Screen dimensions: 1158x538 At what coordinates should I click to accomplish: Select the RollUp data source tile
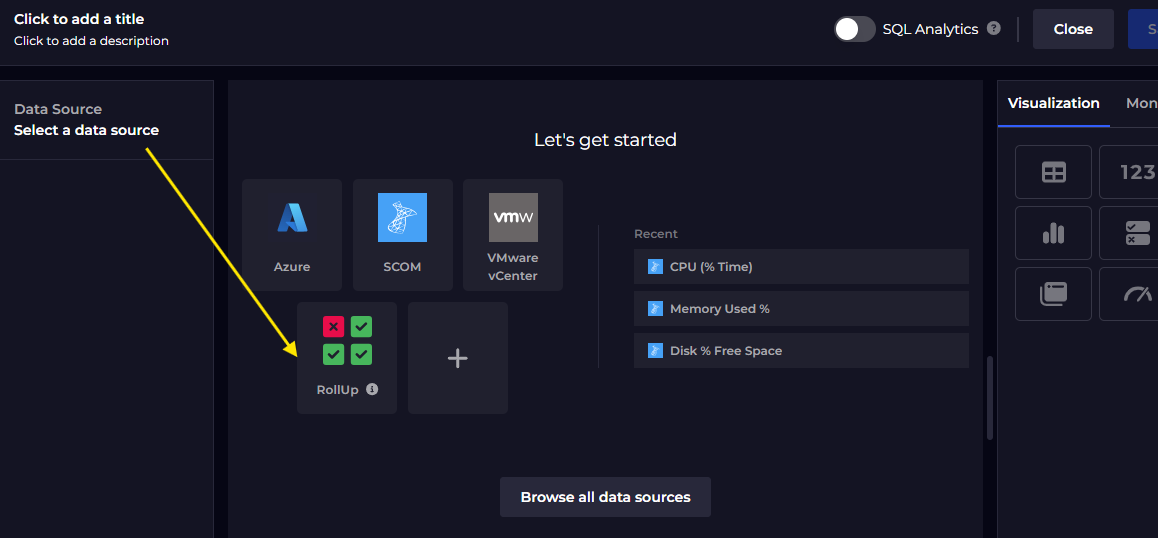click(x=346, y=356)
